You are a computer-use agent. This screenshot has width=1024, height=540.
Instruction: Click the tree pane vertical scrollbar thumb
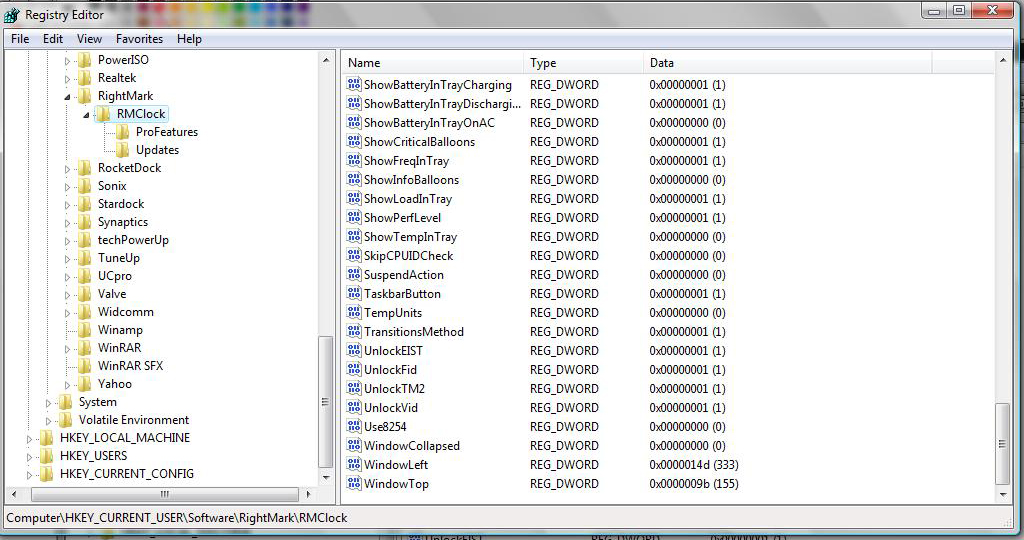325,402
